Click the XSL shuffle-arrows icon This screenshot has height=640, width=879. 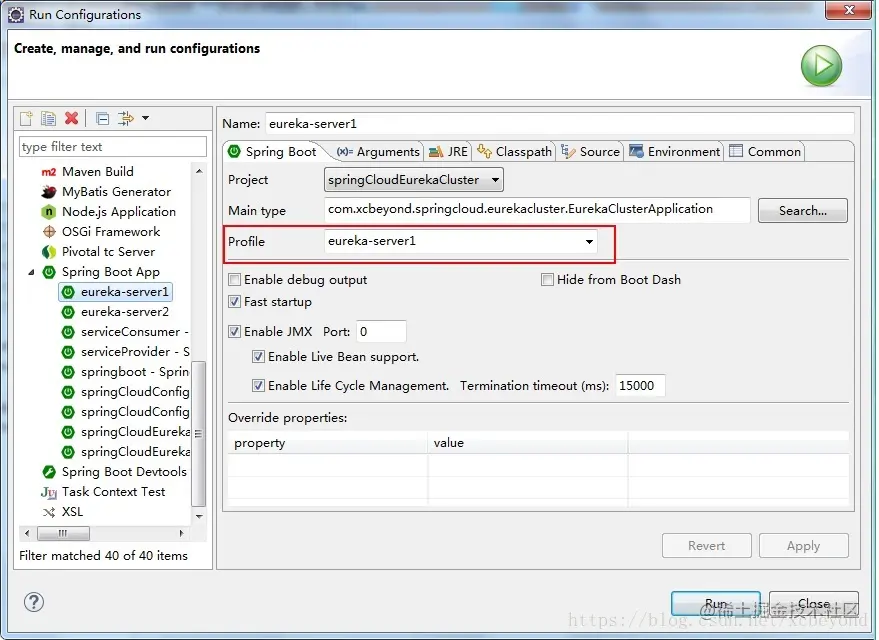pyautogui.click(x=49, y=512)
